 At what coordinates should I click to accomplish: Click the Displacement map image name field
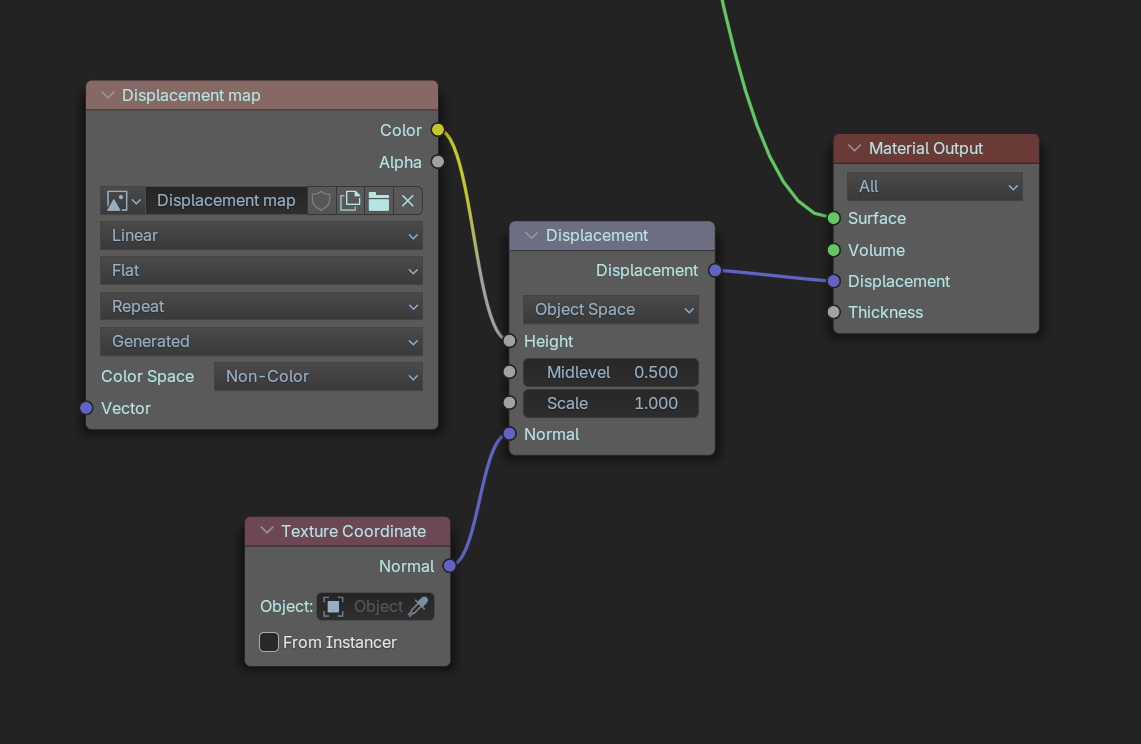point(226,201)
